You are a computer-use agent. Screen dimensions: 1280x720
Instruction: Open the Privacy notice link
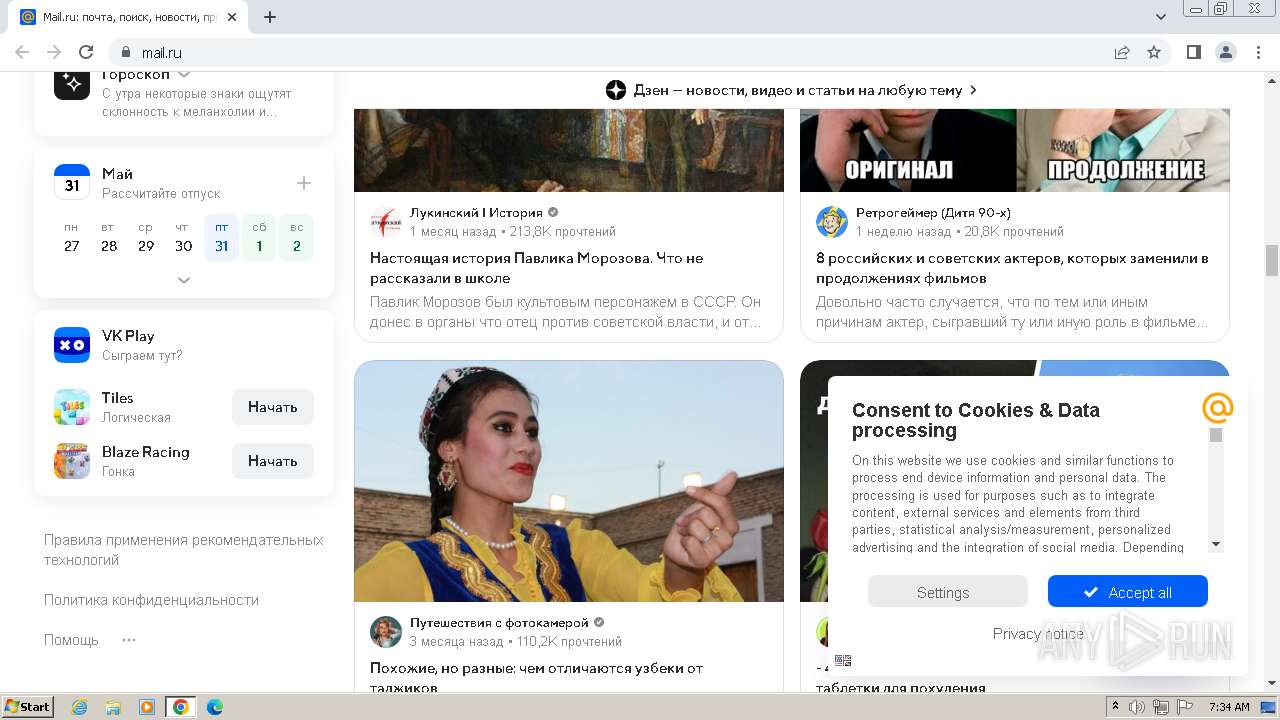click(1038, 633)
